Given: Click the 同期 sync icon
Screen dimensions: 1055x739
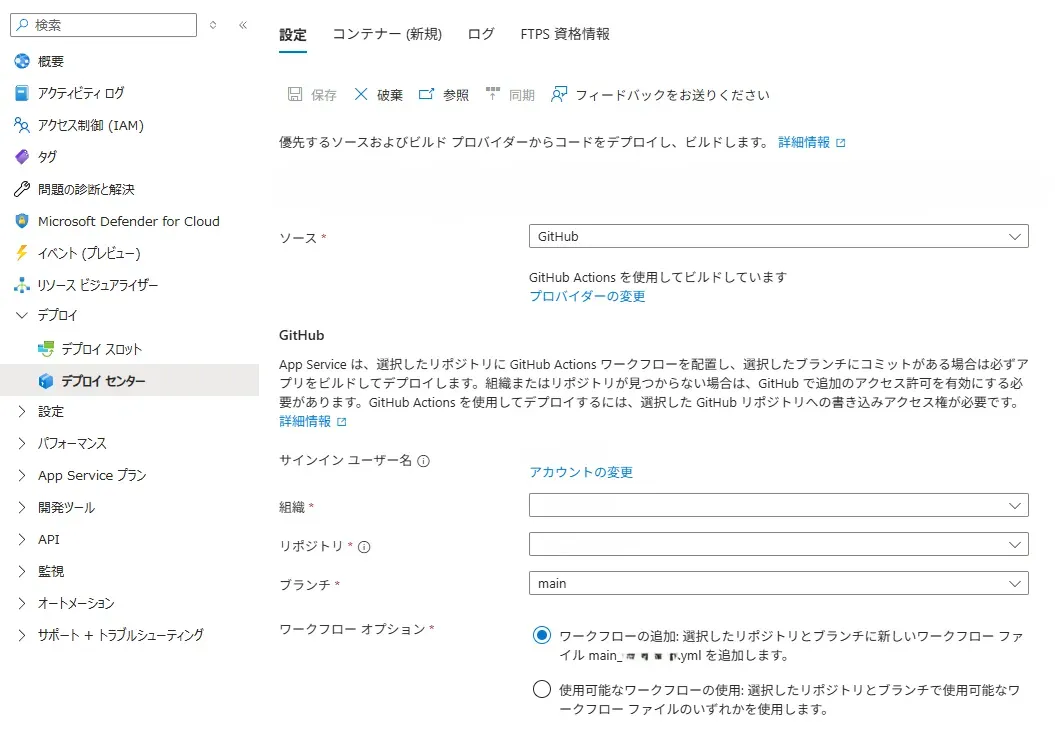Looking at the screenshot, I should [x=493, y=94].
